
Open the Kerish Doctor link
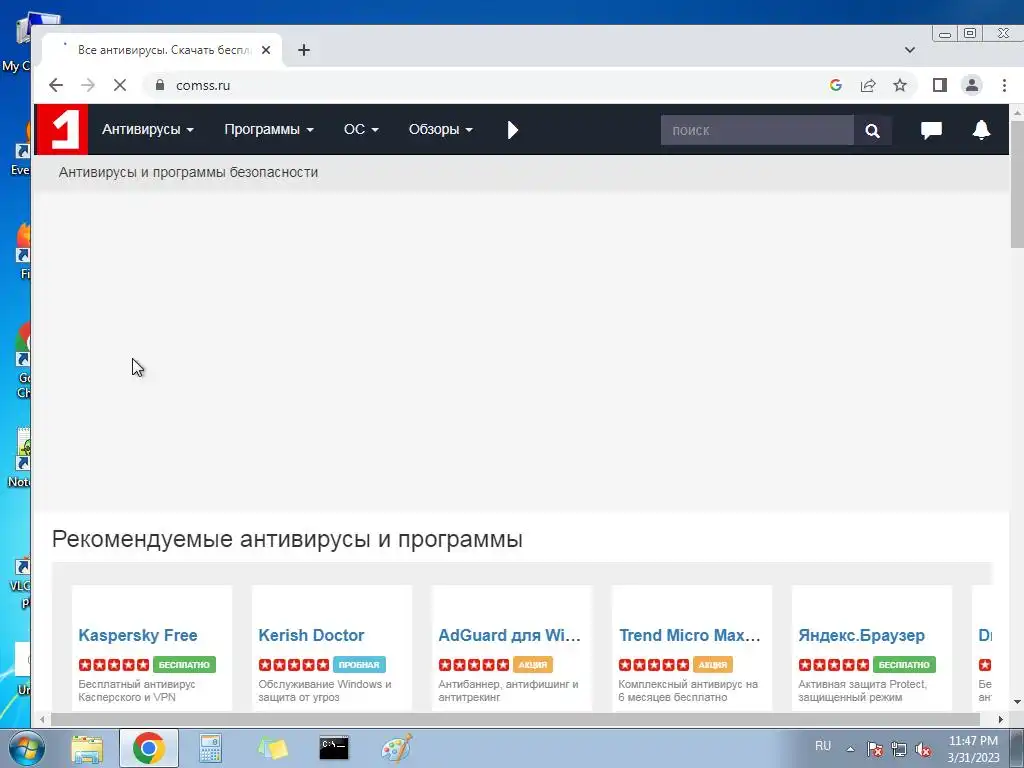311,635
